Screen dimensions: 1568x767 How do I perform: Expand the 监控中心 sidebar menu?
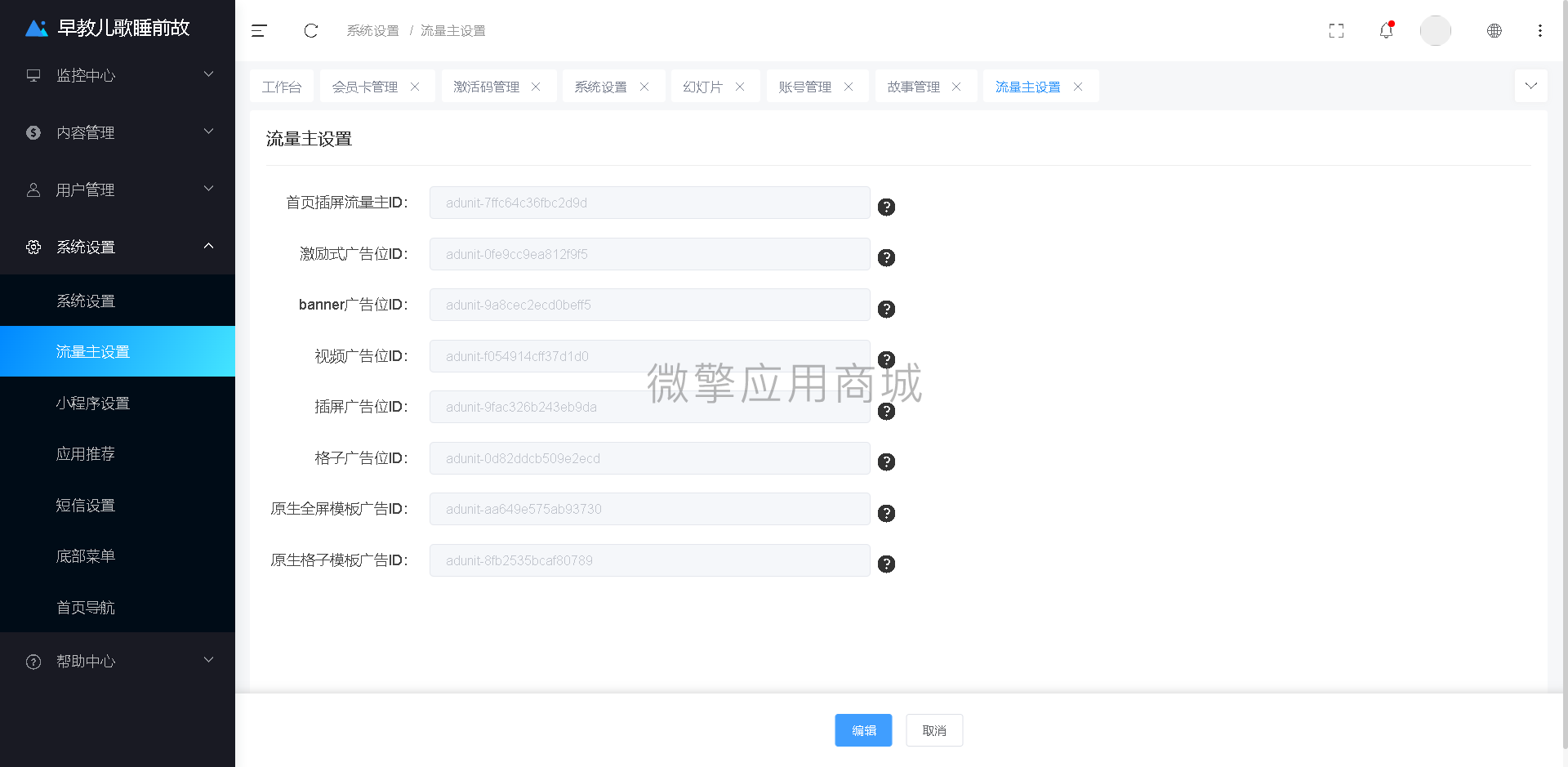click(118, 75)
